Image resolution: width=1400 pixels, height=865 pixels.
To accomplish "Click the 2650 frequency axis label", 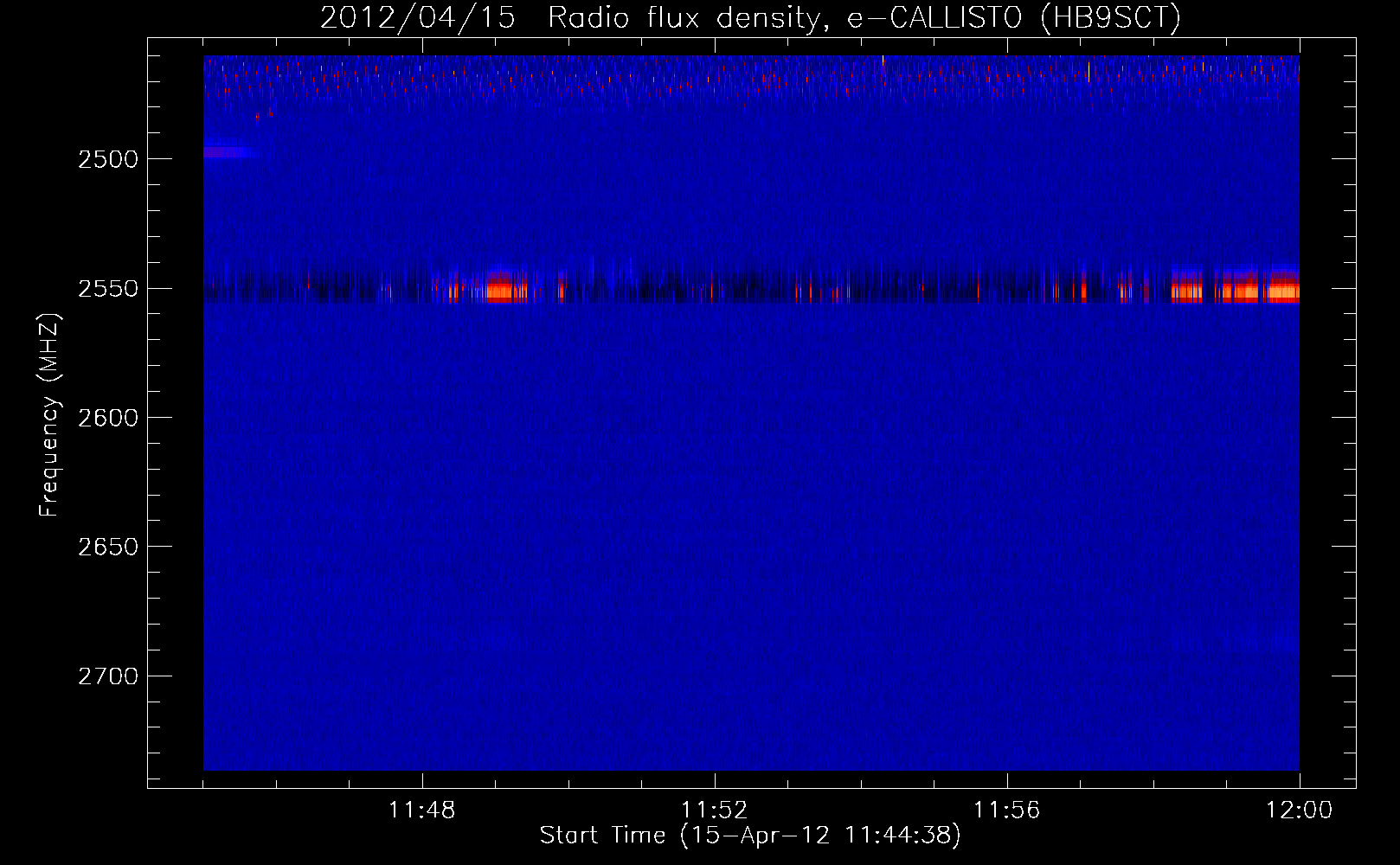I will pos(107,547).
